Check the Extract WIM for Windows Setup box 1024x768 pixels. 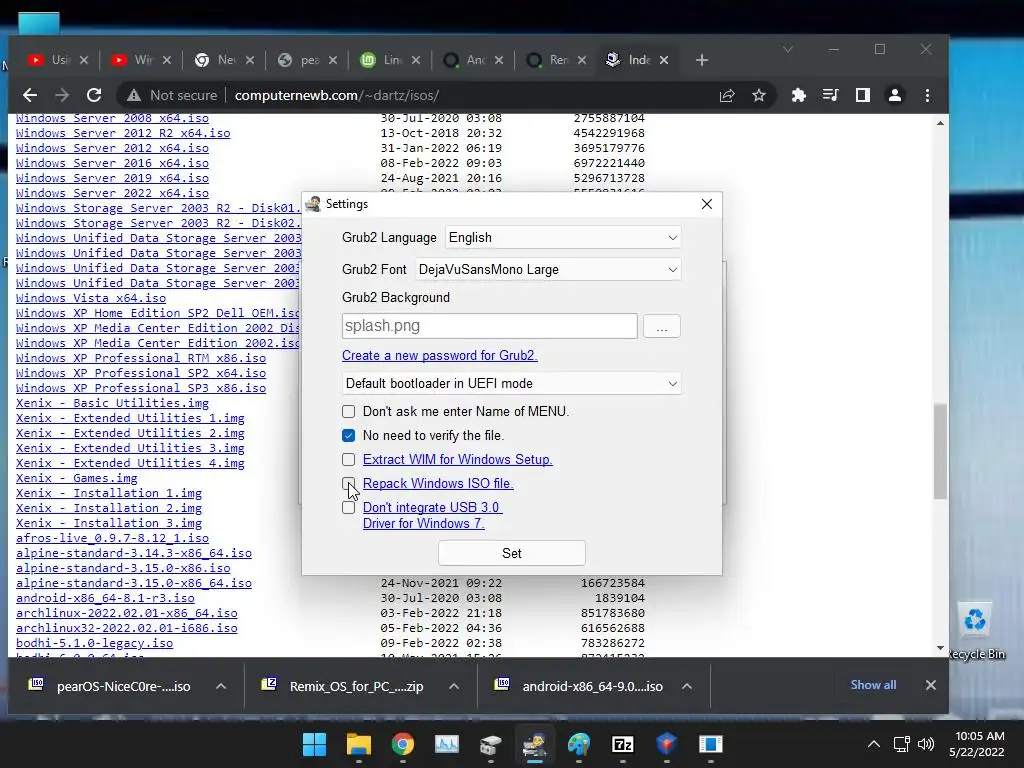click(349, 460)
